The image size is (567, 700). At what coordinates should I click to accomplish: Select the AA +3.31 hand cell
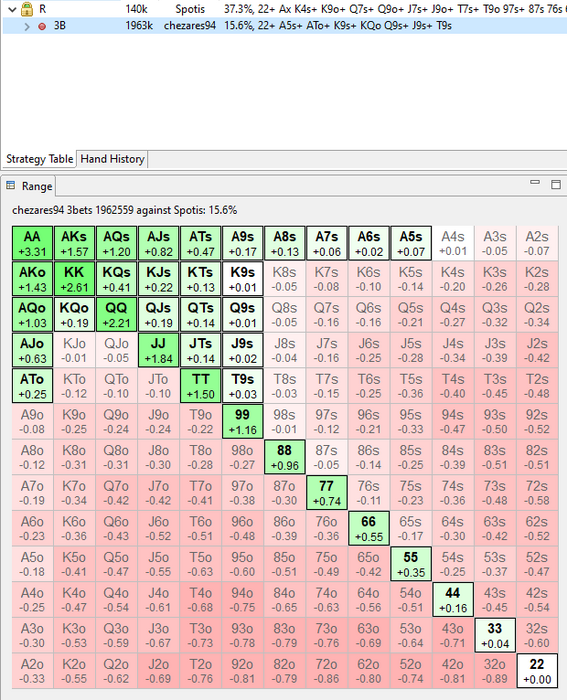pyautogui.click(x=32, y=243)
